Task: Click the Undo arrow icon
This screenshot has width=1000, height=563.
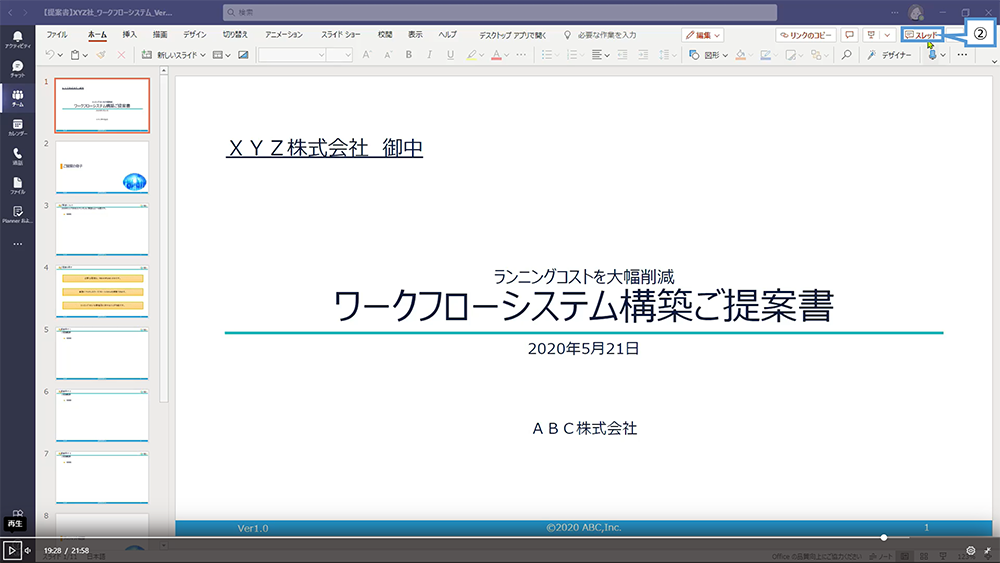Action: [x=50, y=55]
